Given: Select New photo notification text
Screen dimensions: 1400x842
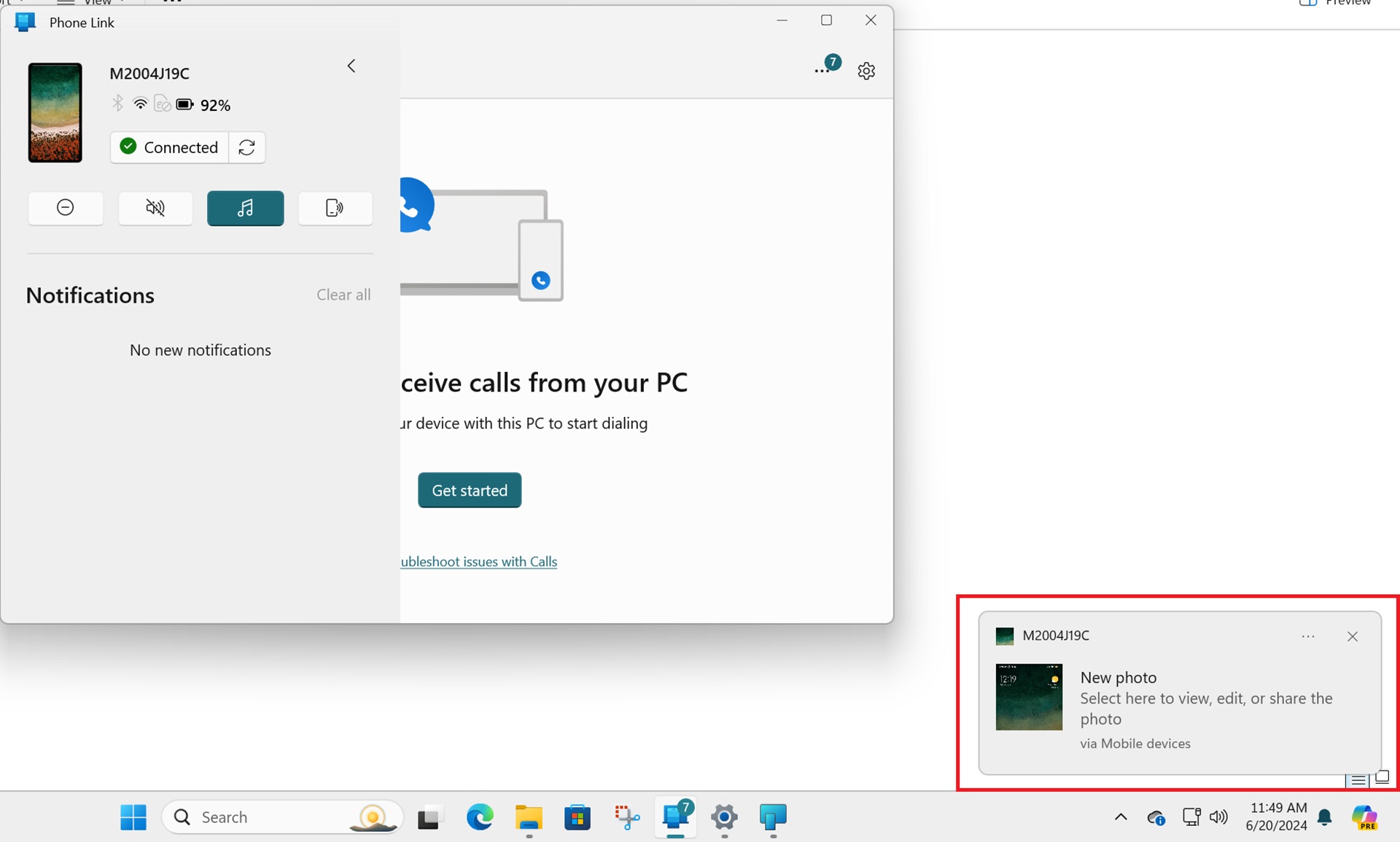Looking at the screenshot, I should tap(1119, 677).
